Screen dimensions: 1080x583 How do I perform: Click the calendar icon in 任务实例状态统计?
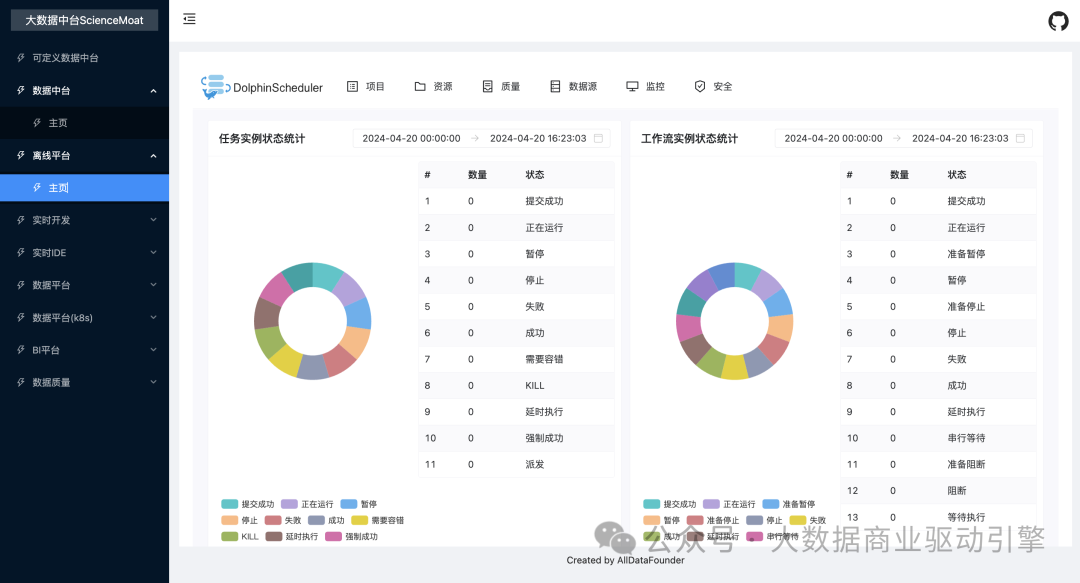click(x=598, y=139)
